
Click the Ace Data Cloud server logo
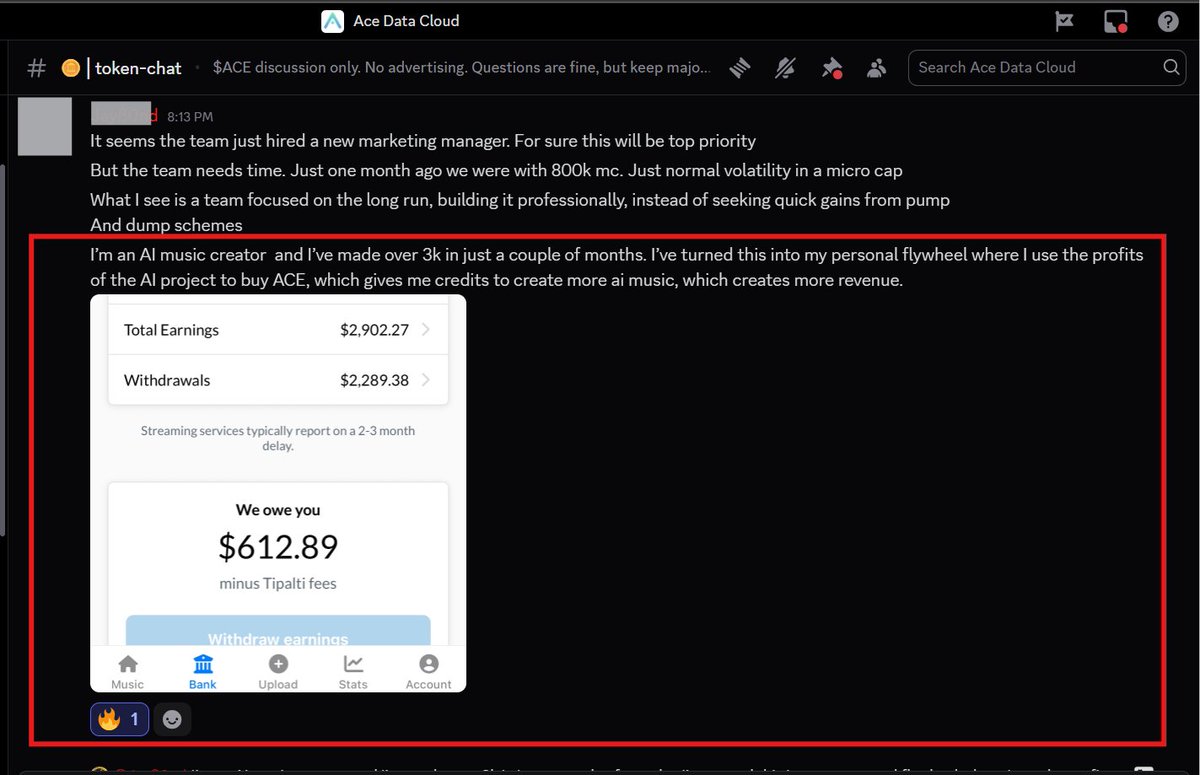coord(333,20)
